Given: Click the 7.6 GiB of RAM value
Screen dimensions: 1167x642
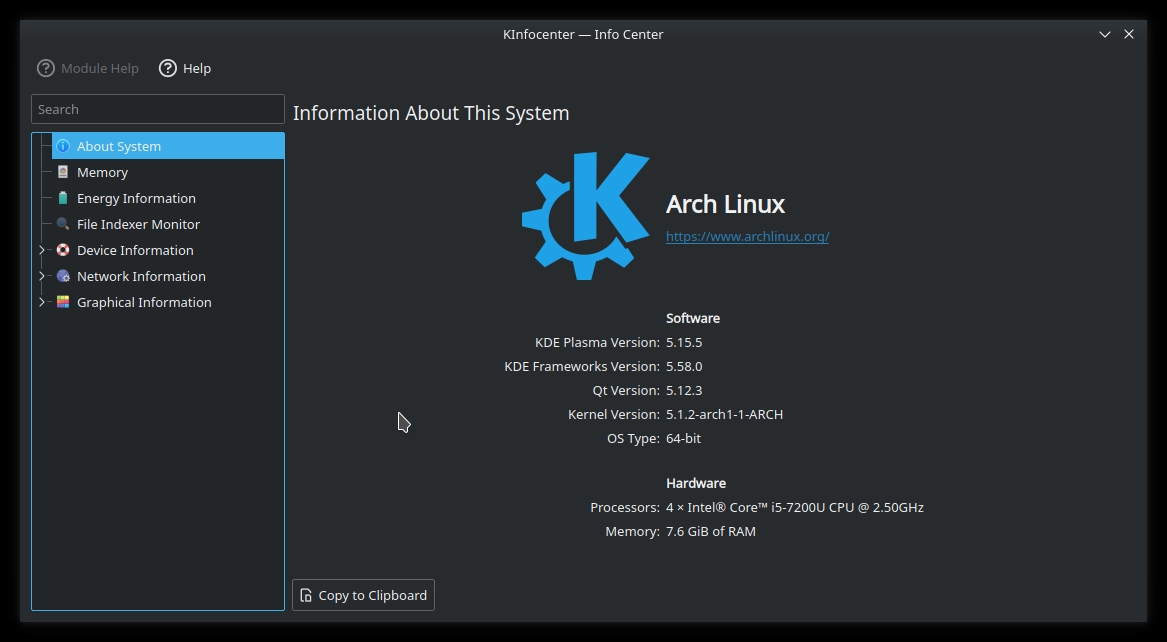Looking at the screenshot, I should pyautogui.click(x=711, y=531).
